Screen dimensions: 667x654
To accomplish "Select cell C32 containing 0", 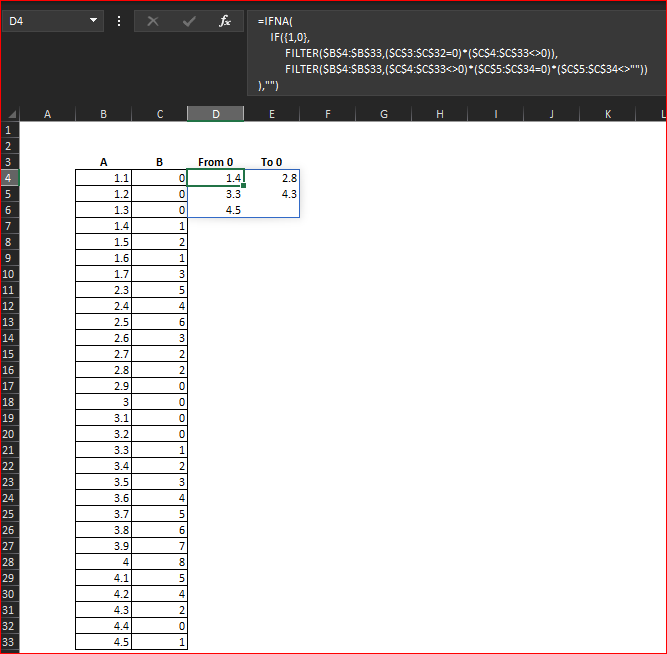I will (x=160, y=626).
